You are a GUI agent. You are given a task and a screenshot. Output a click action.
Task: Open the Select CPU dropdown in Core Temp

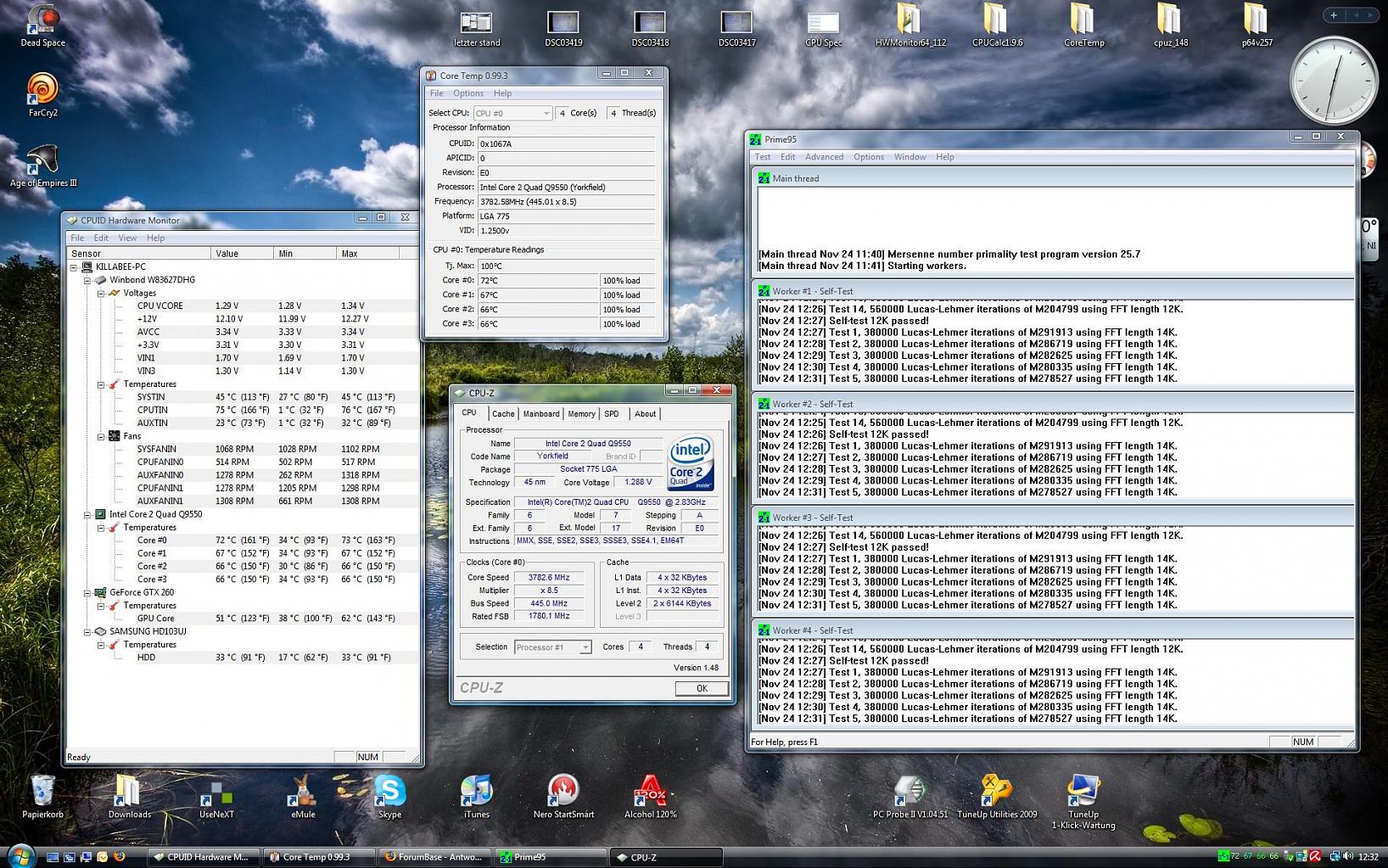546,113
